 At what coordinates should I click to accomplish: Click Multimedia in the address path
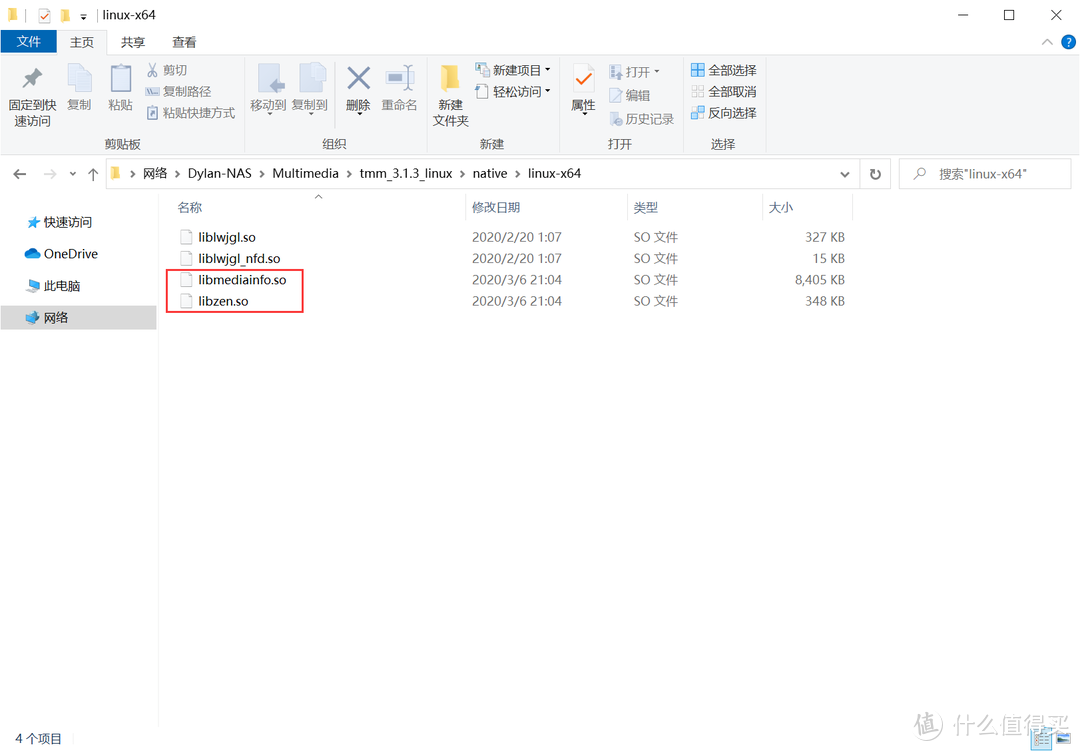[x=305, y=174]
